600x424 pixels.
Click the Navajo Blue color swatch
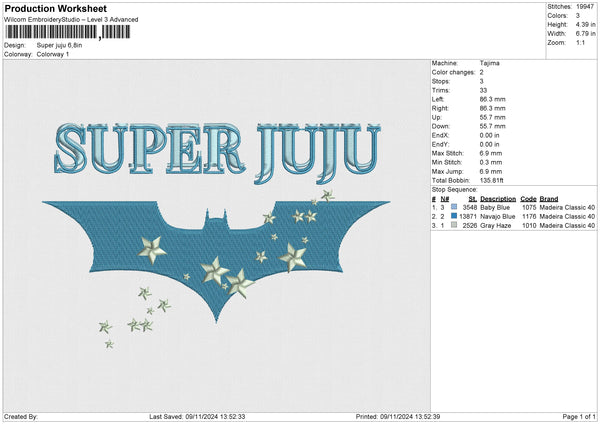[454, 216]
